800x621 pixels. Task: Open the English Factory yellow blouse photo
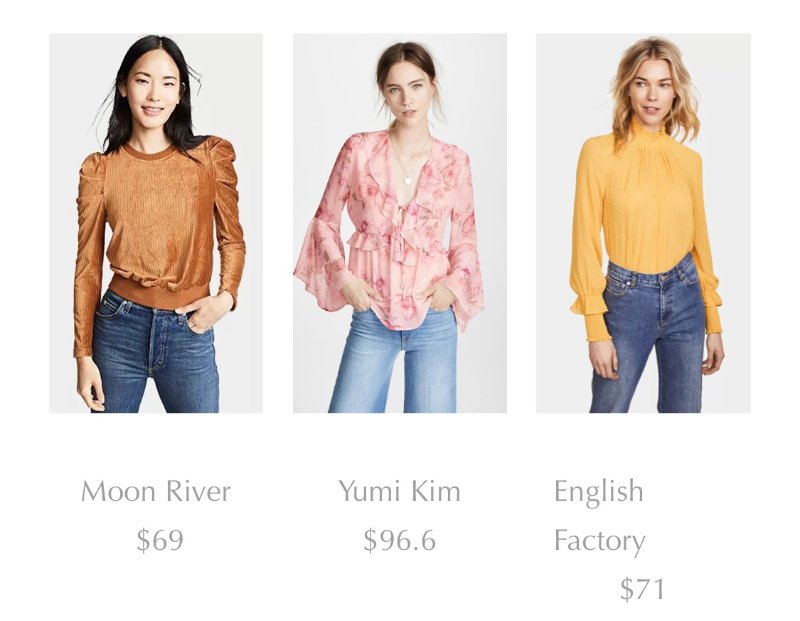[643, 223]
